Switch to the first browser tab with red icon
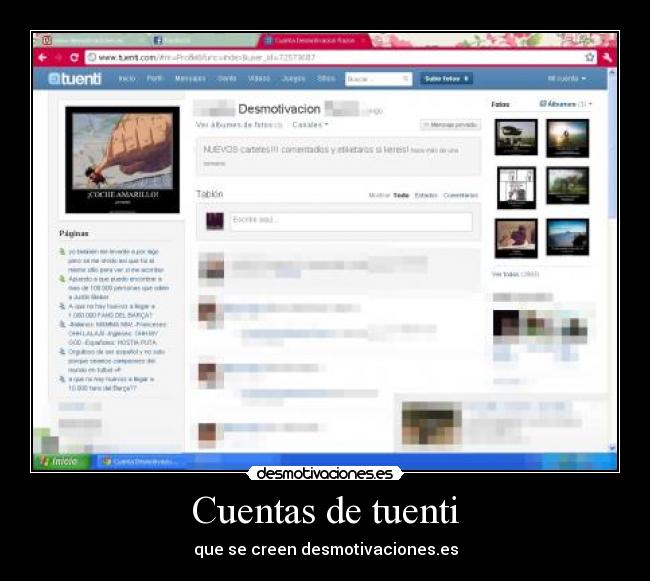650x581 pixels. tap(93, 40)
